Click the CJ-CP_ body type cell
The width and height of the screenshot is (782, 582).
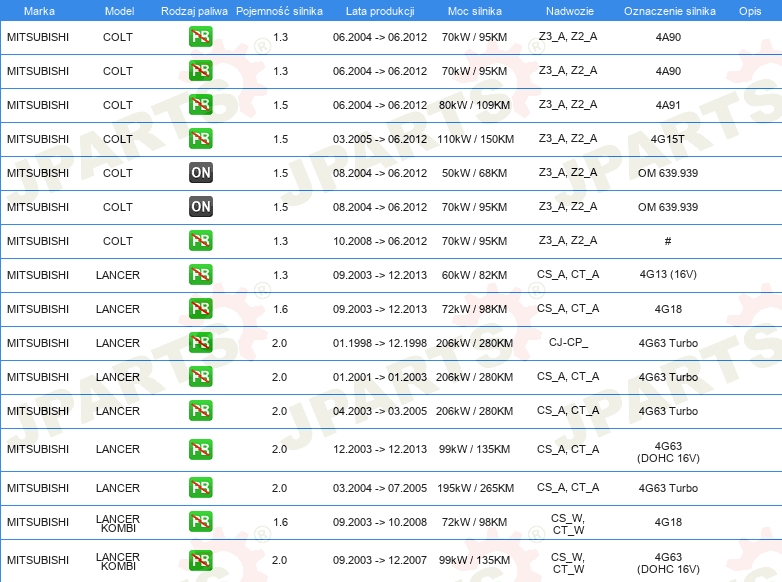tap(568, 342)
